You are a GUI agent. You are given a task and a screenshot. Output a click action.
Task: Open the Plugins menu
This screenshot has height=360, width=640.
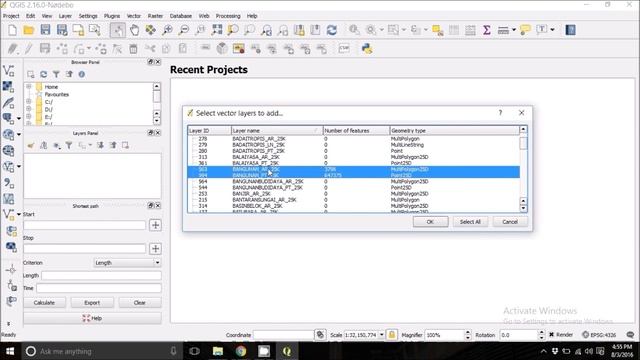pos(111,16)
